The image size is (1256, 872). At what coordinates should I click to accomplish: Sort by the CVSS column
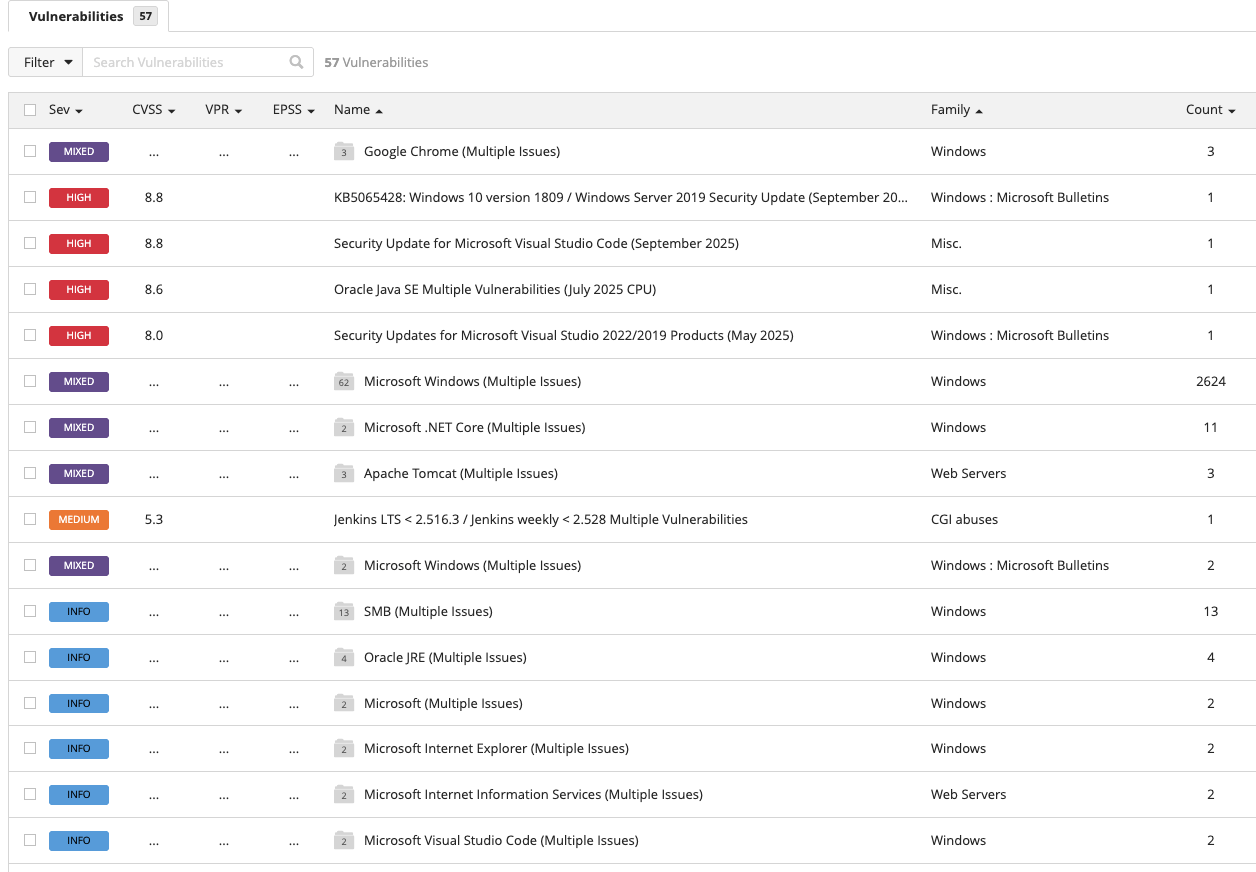coord(153,110)
